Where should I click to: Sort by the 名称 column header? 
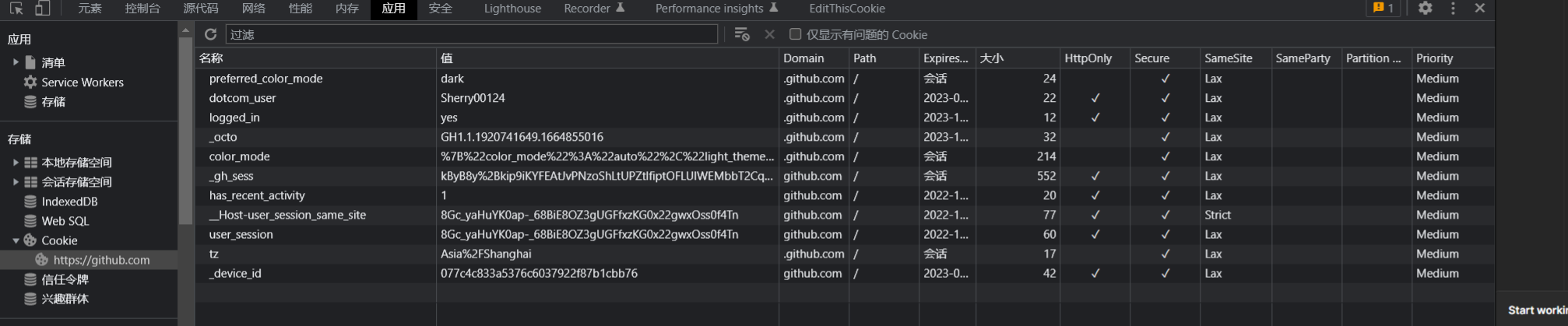[x=315, y=58]
